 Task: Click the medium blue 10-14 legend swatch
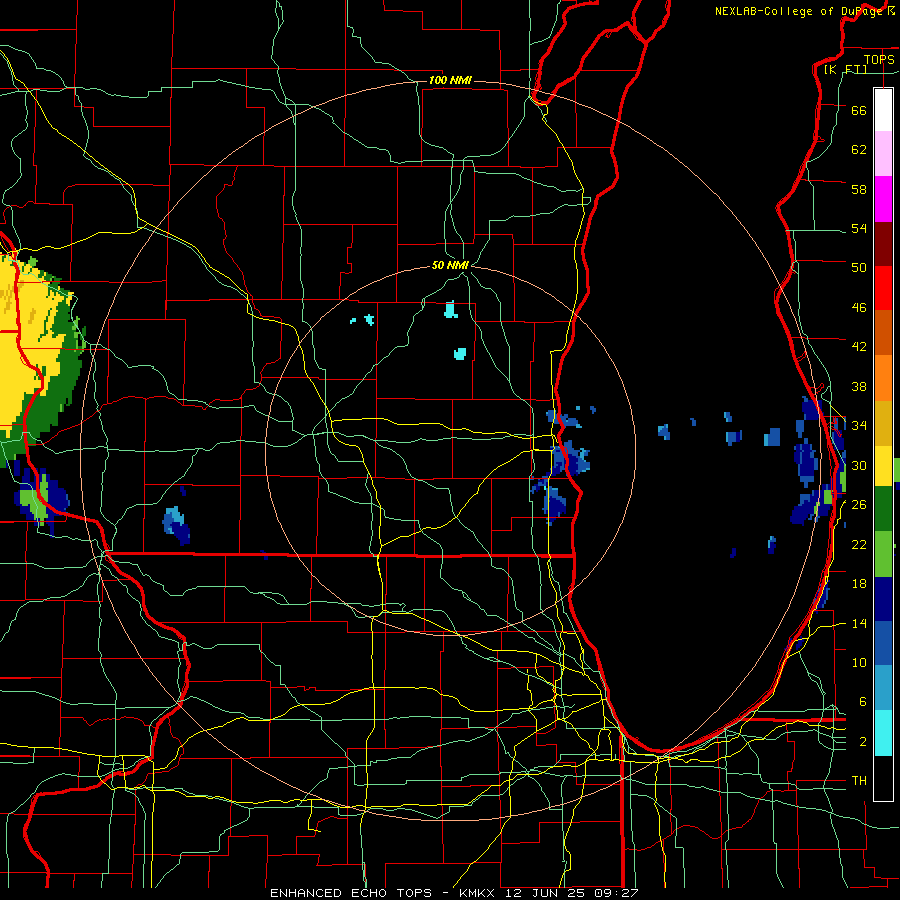[883, 643]
